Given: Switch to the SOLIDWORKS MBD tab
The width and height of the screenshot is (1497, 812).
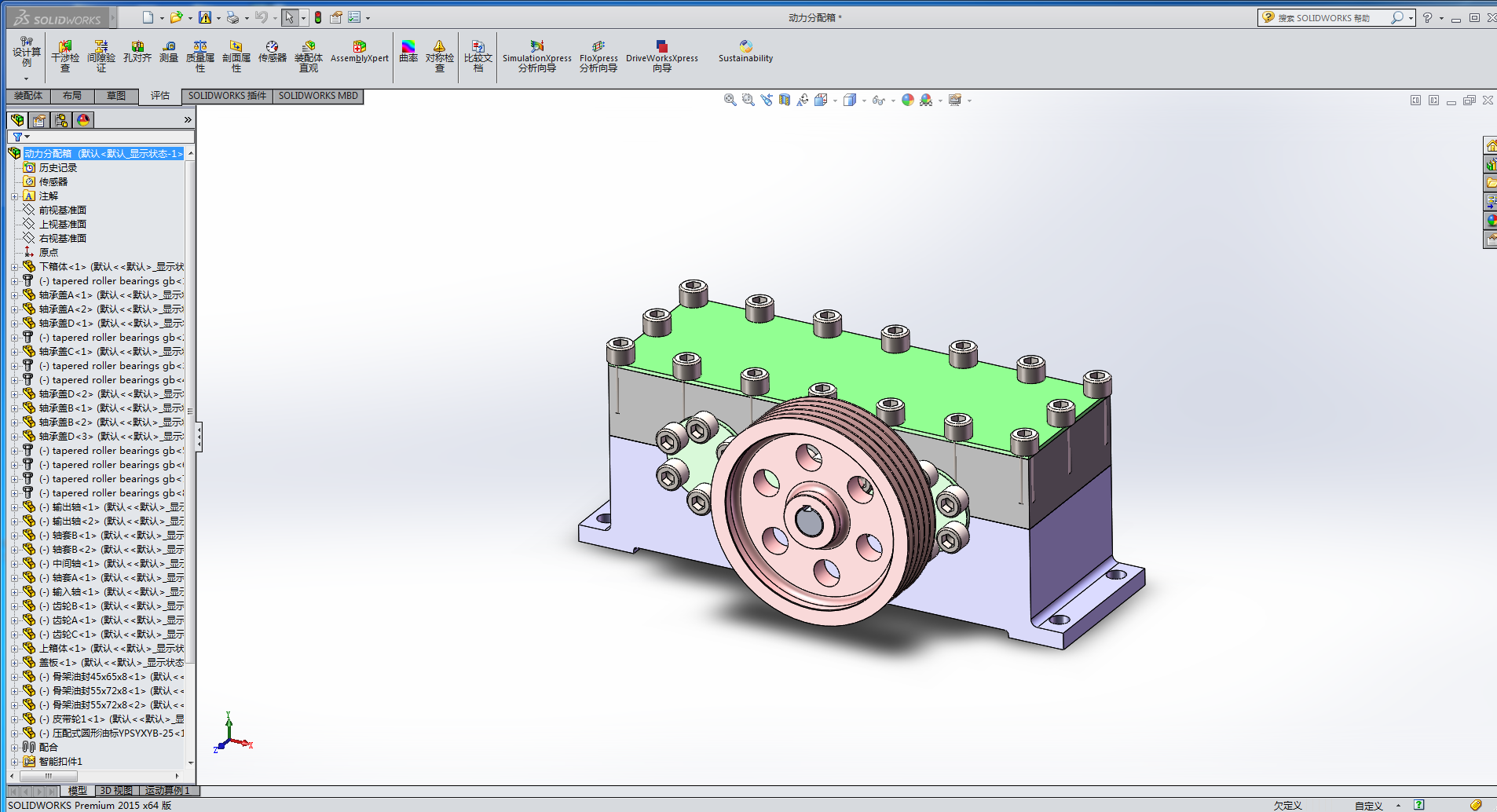Looking at the screenshot, I should [x=318, y=96].
